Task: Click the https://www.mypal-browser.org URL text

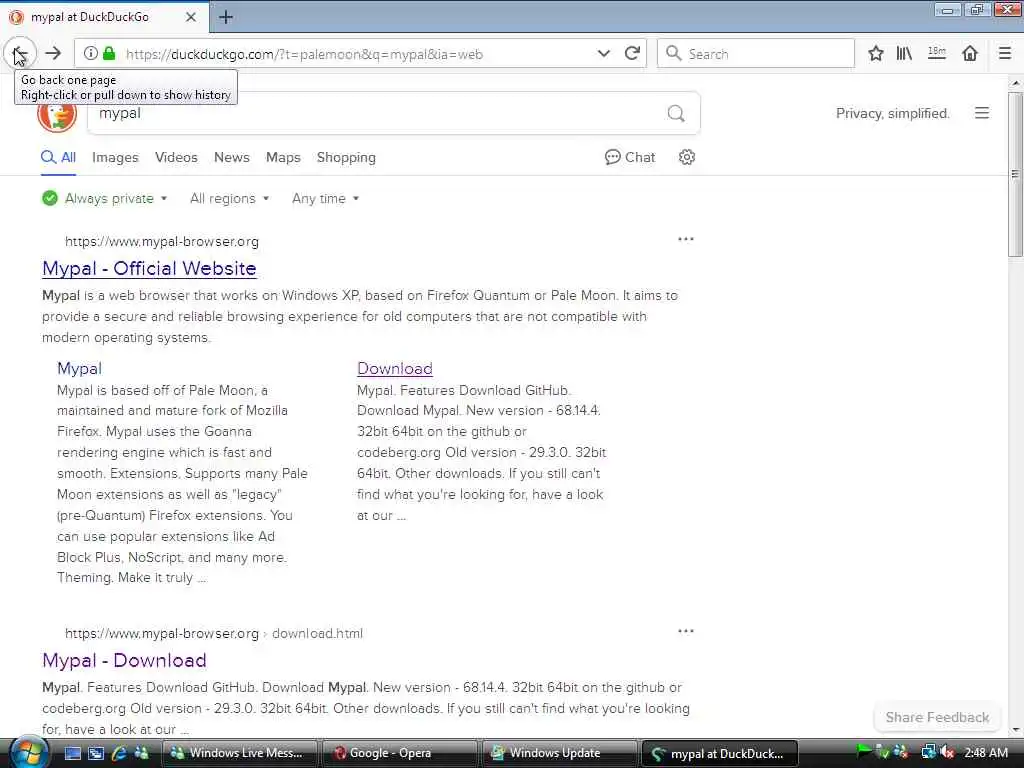Action: click(162, 242)
